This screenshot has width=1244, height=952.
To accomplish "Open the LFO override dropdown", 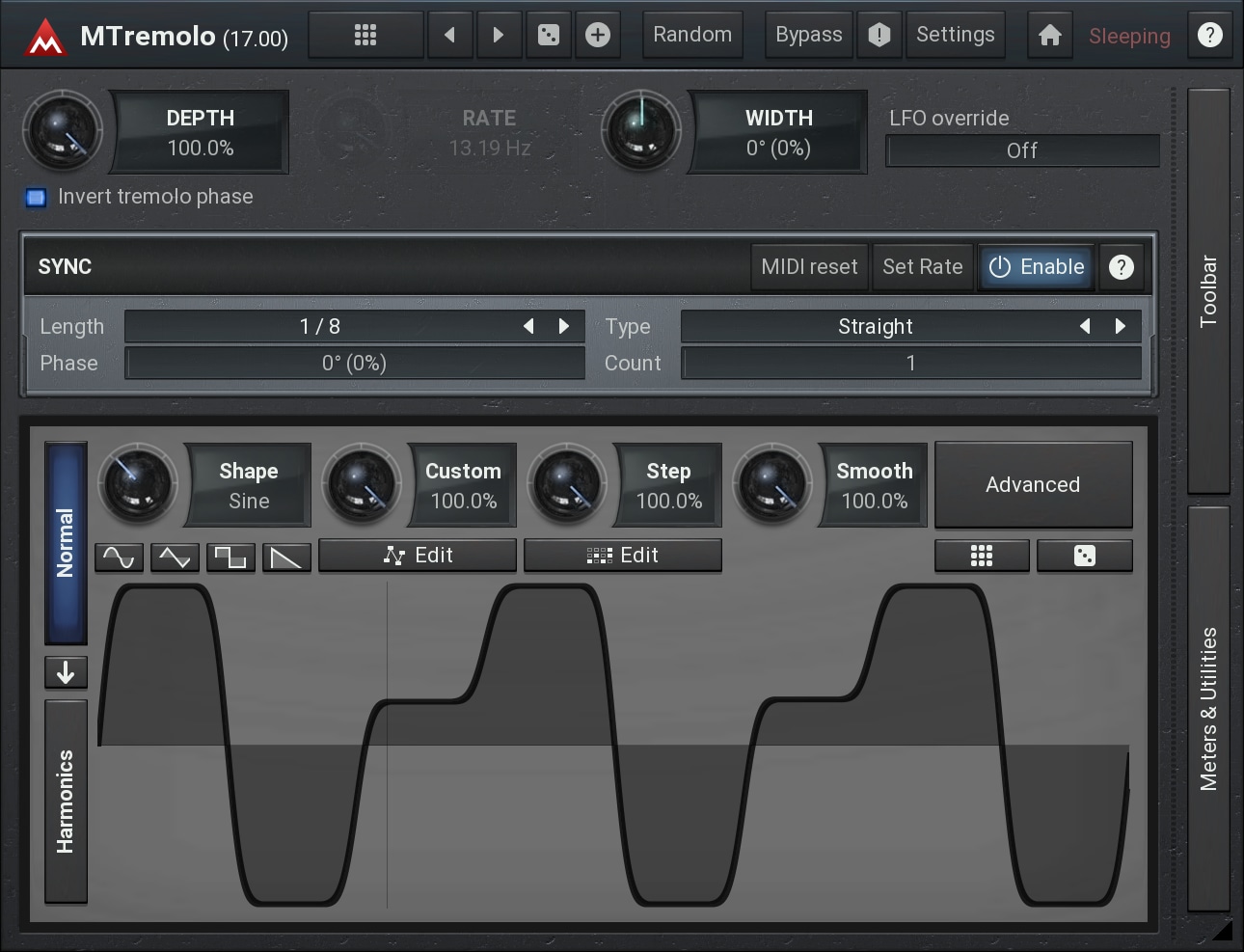I will [x=1021, y=150].
